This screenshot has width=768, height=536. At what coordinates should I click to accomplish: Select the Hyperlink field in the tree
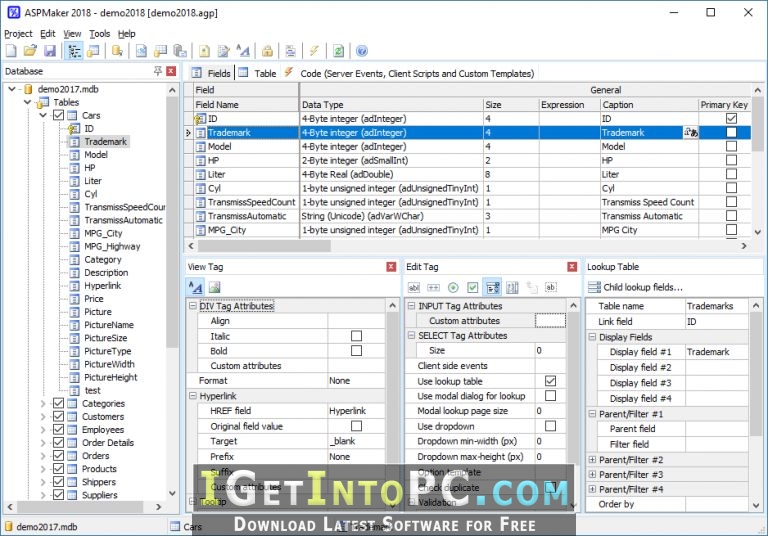102,286
